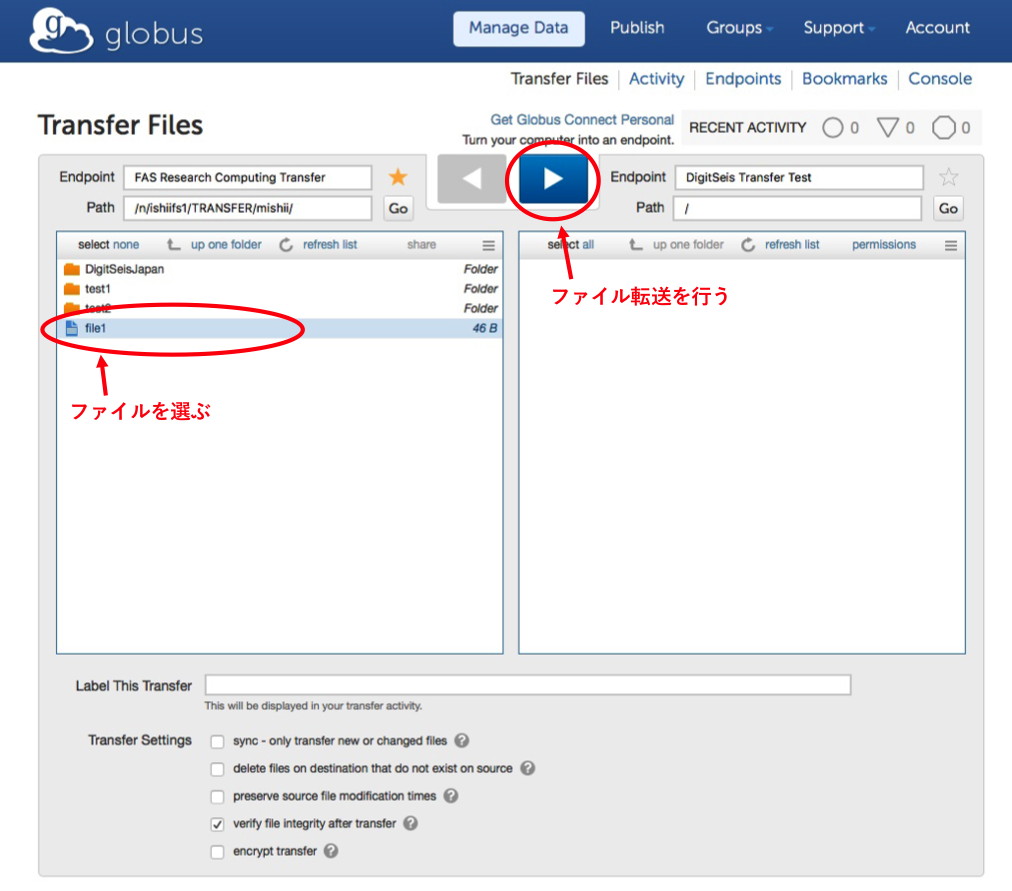
Task: Select the Transfer Files sub-tab
Action: (559, 79)
